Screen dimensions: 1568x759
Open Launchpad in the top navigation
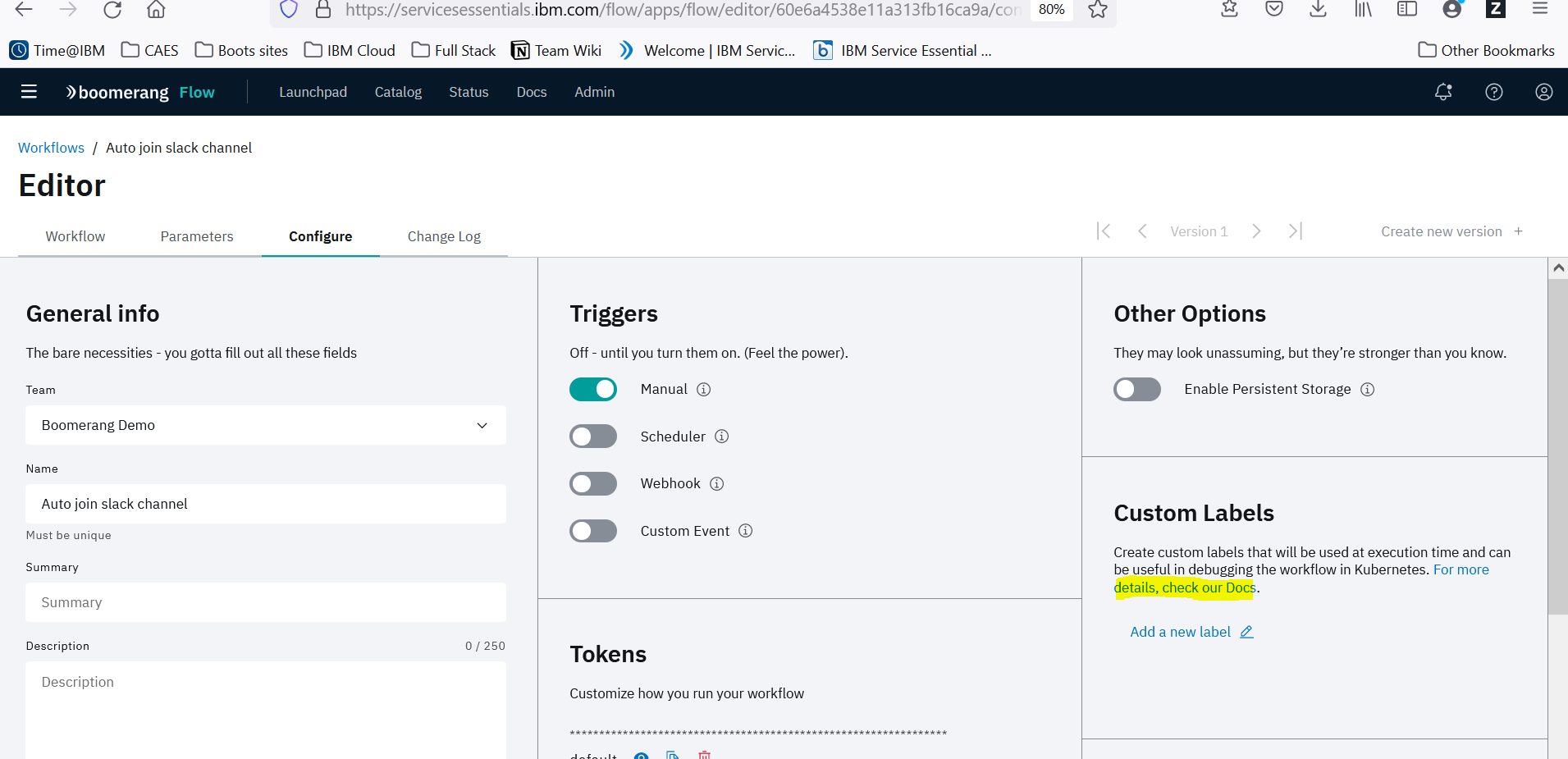tap(313, 92)
